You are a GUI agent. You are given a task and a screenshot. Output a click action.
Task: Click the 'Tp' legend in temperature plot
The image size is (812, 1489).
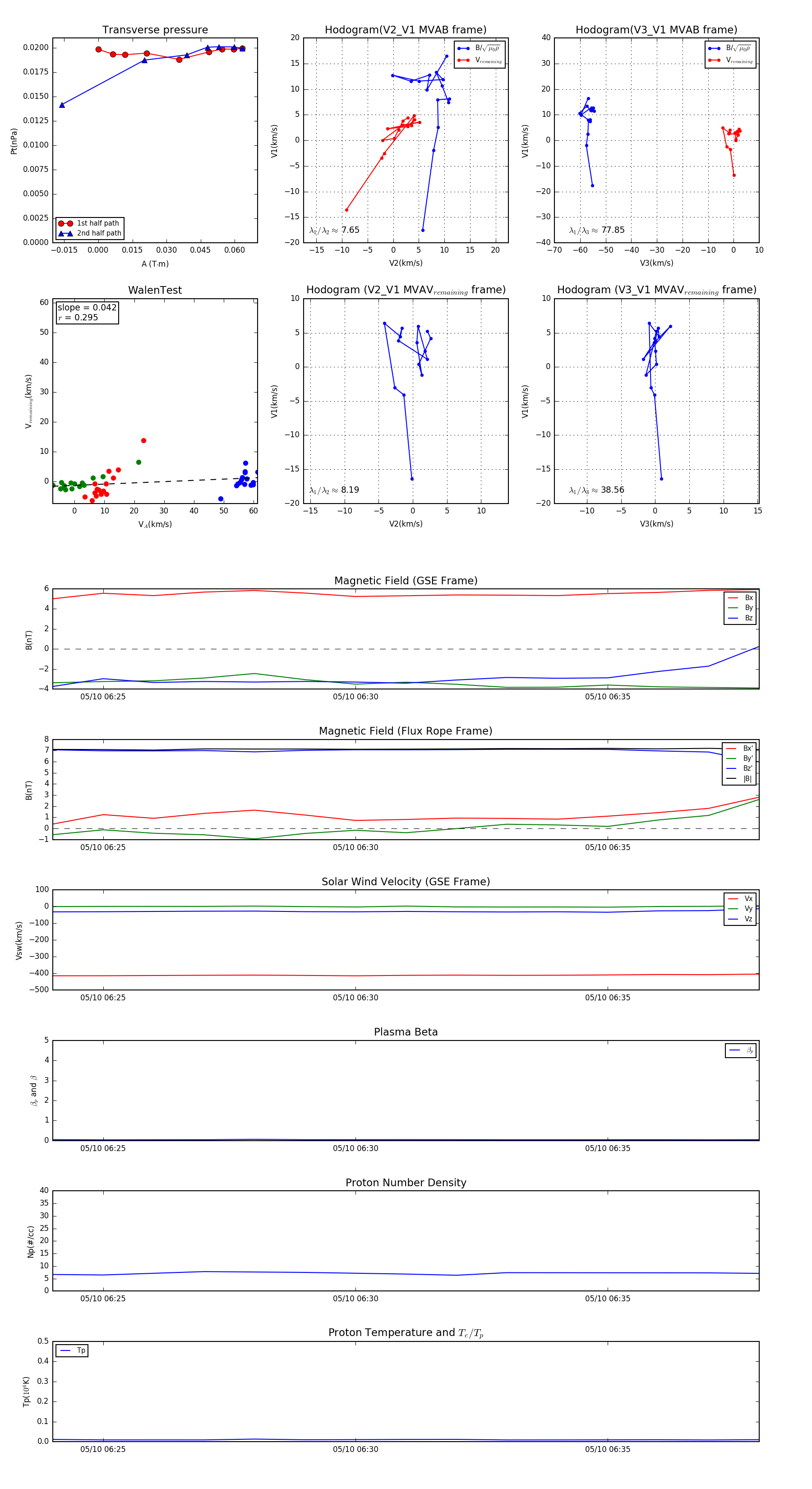72,1351
